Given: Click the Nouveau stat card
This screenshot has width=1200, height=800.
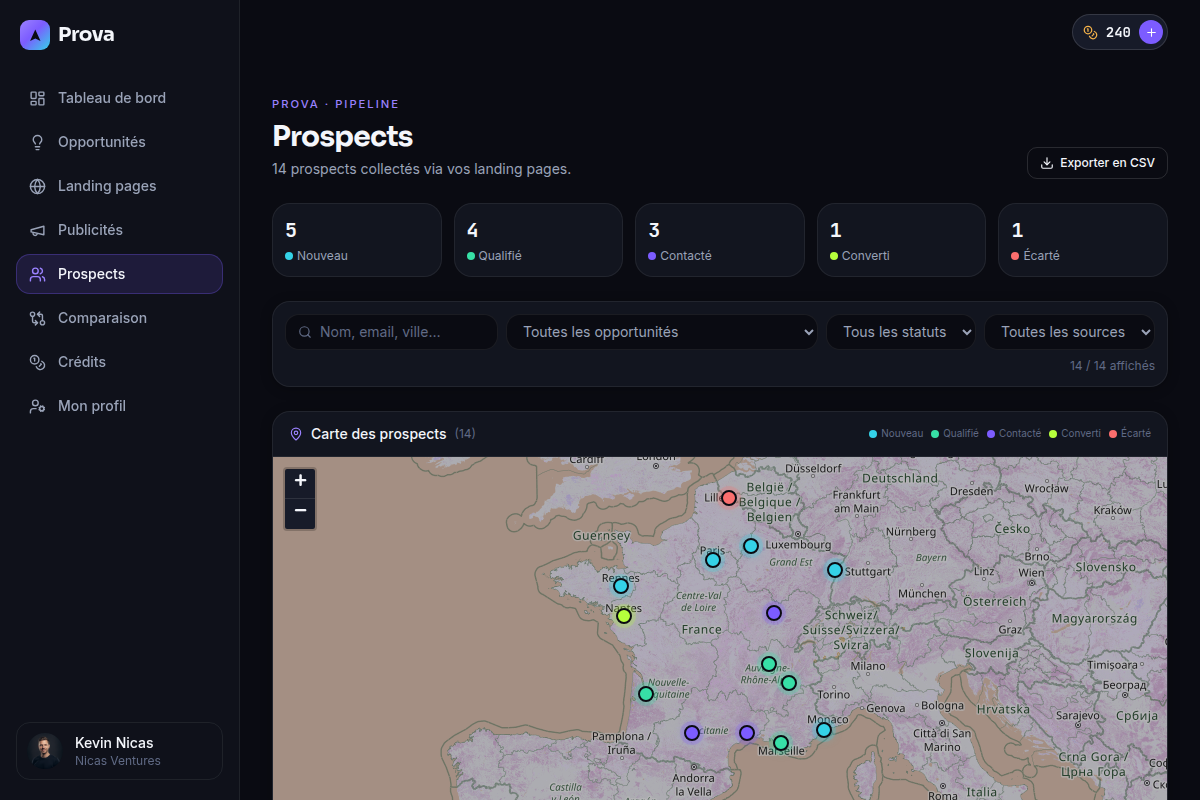Looking at the screenshot, I should [x=357, y=240].
